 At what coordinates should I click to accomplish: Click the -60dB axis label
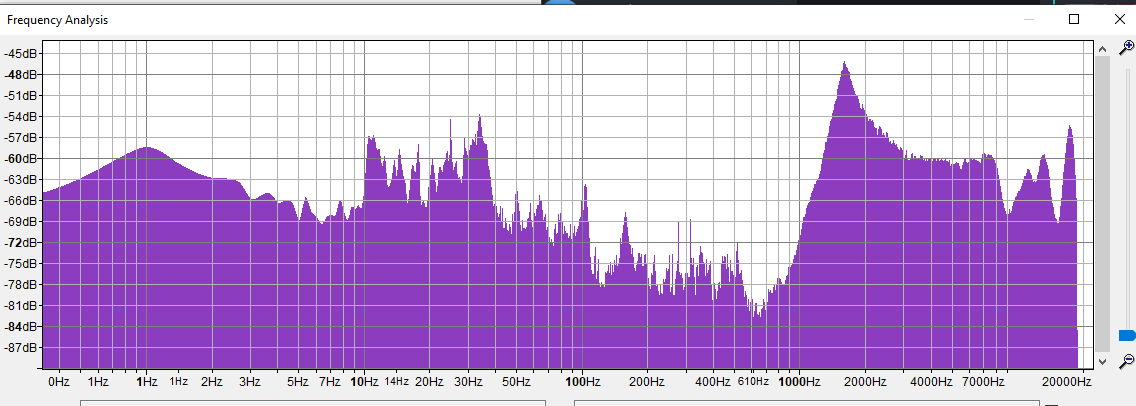coord(22,159)
